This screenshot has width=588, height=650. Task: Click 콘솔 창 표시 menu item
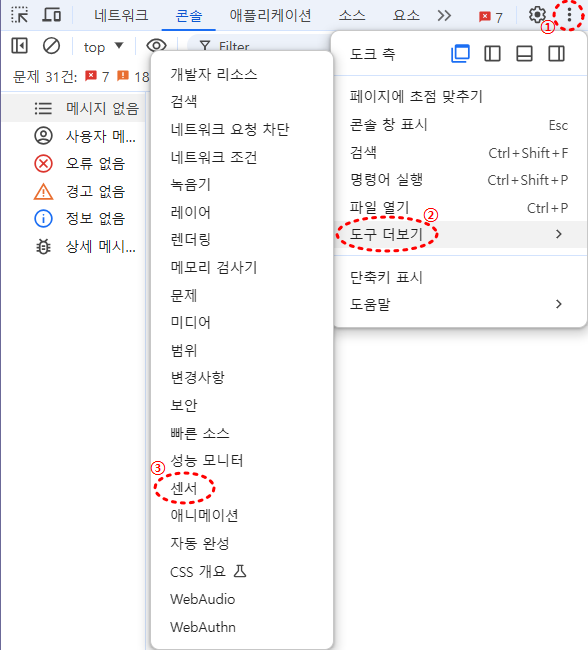(460, 125)
